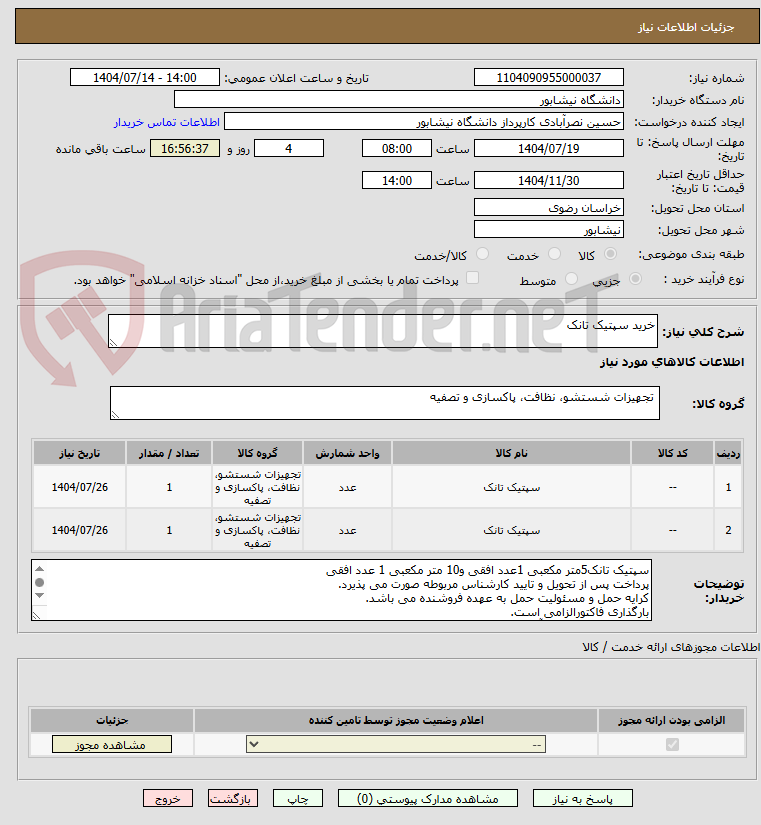Click the ایجاد کننده درخواست field
This screenshot has height=825, width=761.
424,122
